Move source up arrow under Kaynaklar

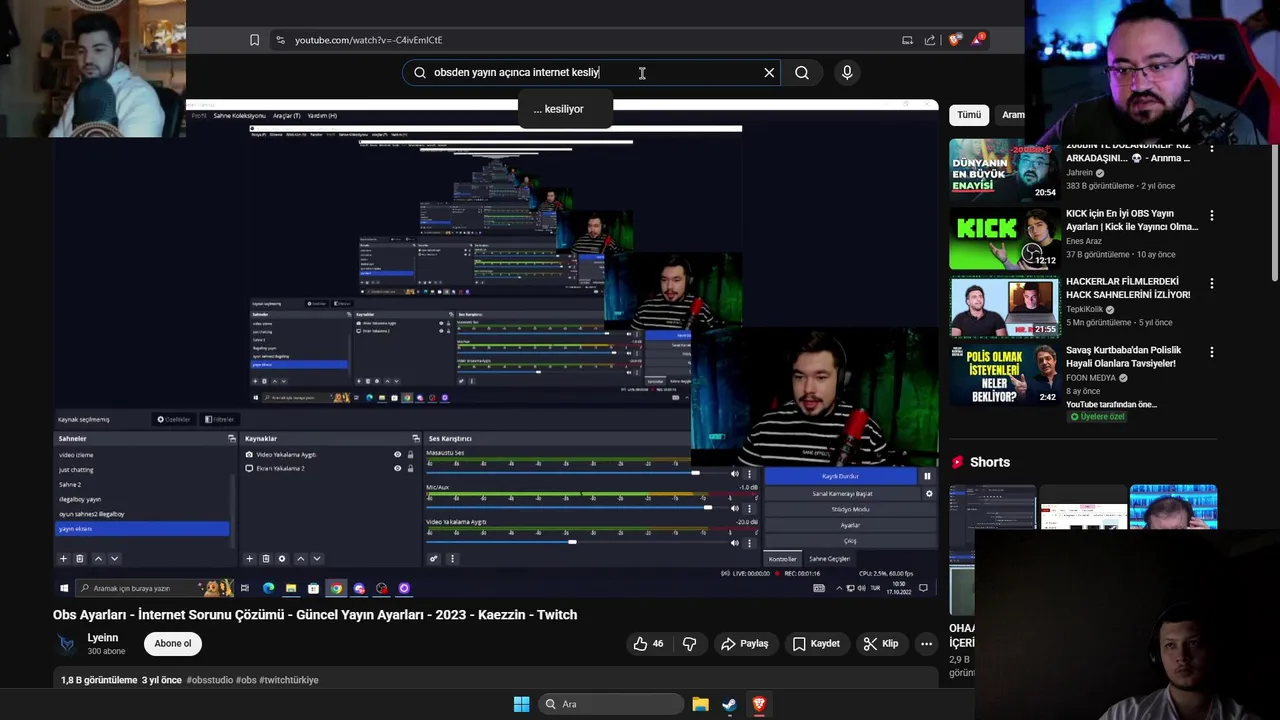pyautogui.click(x=300, y=559)
